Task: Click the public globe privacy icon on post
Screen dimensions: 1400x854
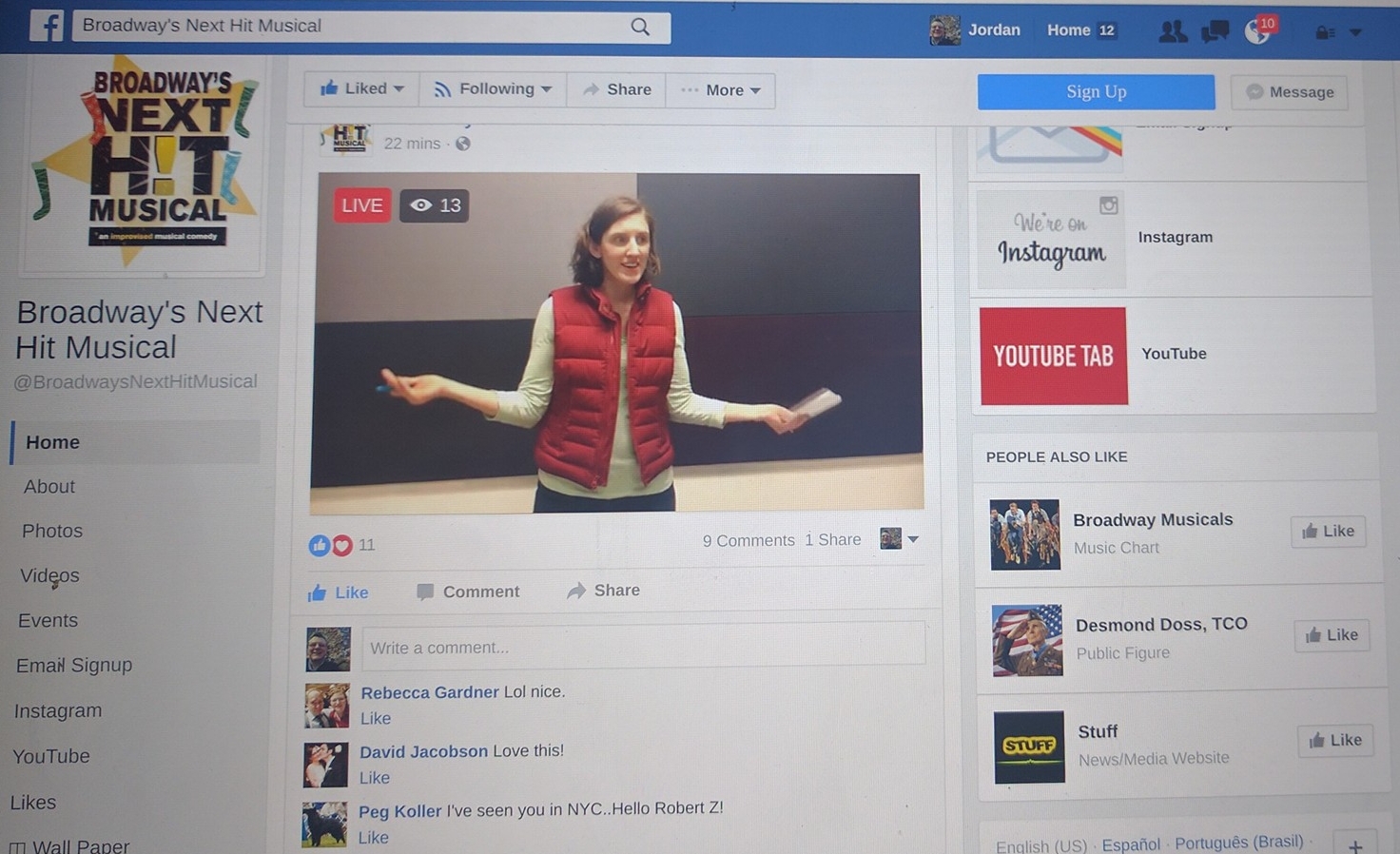Action: (x=463, y=144)
